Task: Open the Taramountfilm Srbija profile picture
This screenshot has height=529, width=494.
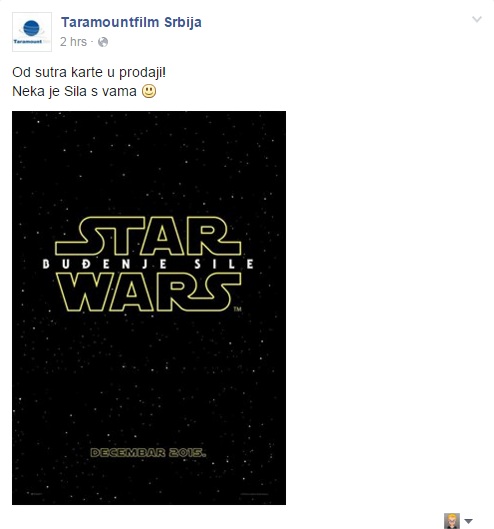Action: tap(32, 32)
